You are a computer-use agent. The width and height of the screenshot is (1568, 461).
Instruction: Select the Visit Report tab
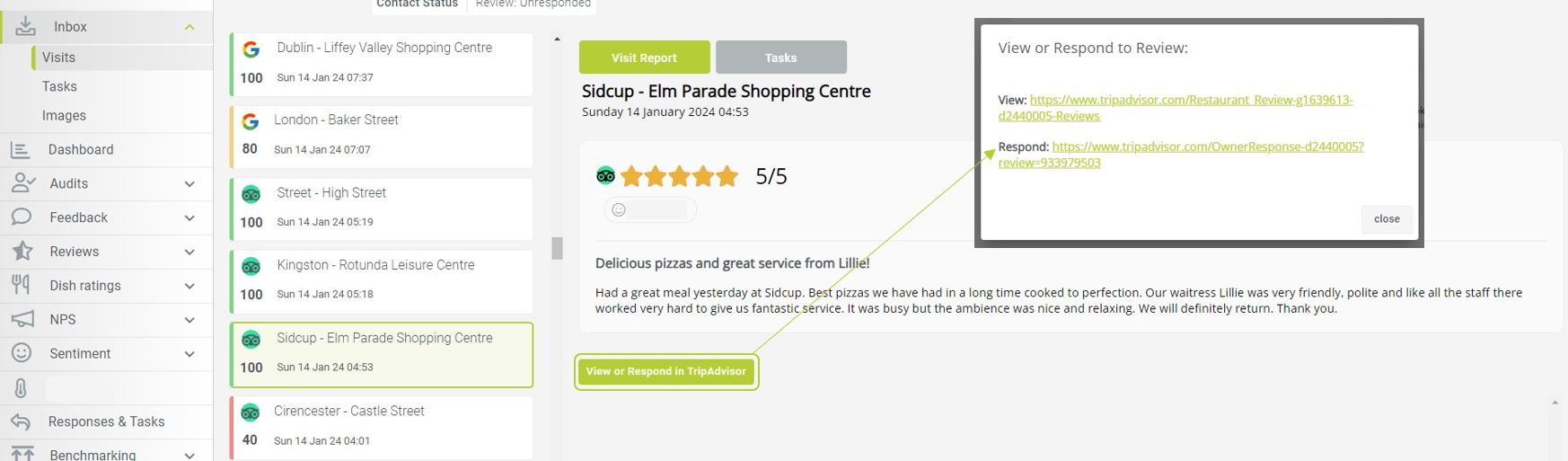click(645, 58)
